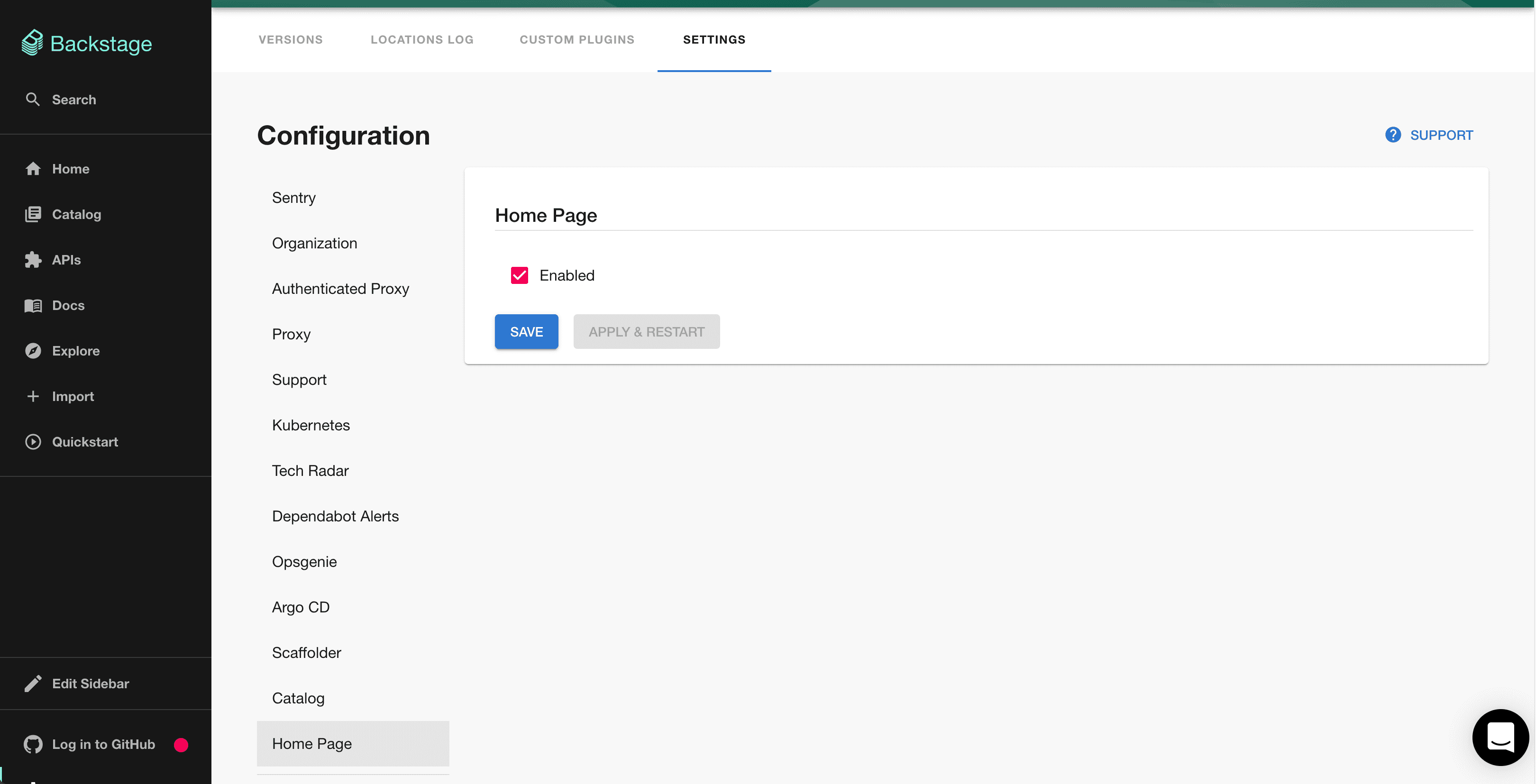Image resolution: width=1536 pixels, height=784 pixels.
Task: Go to Home via sidebar label
Action: 70,169
